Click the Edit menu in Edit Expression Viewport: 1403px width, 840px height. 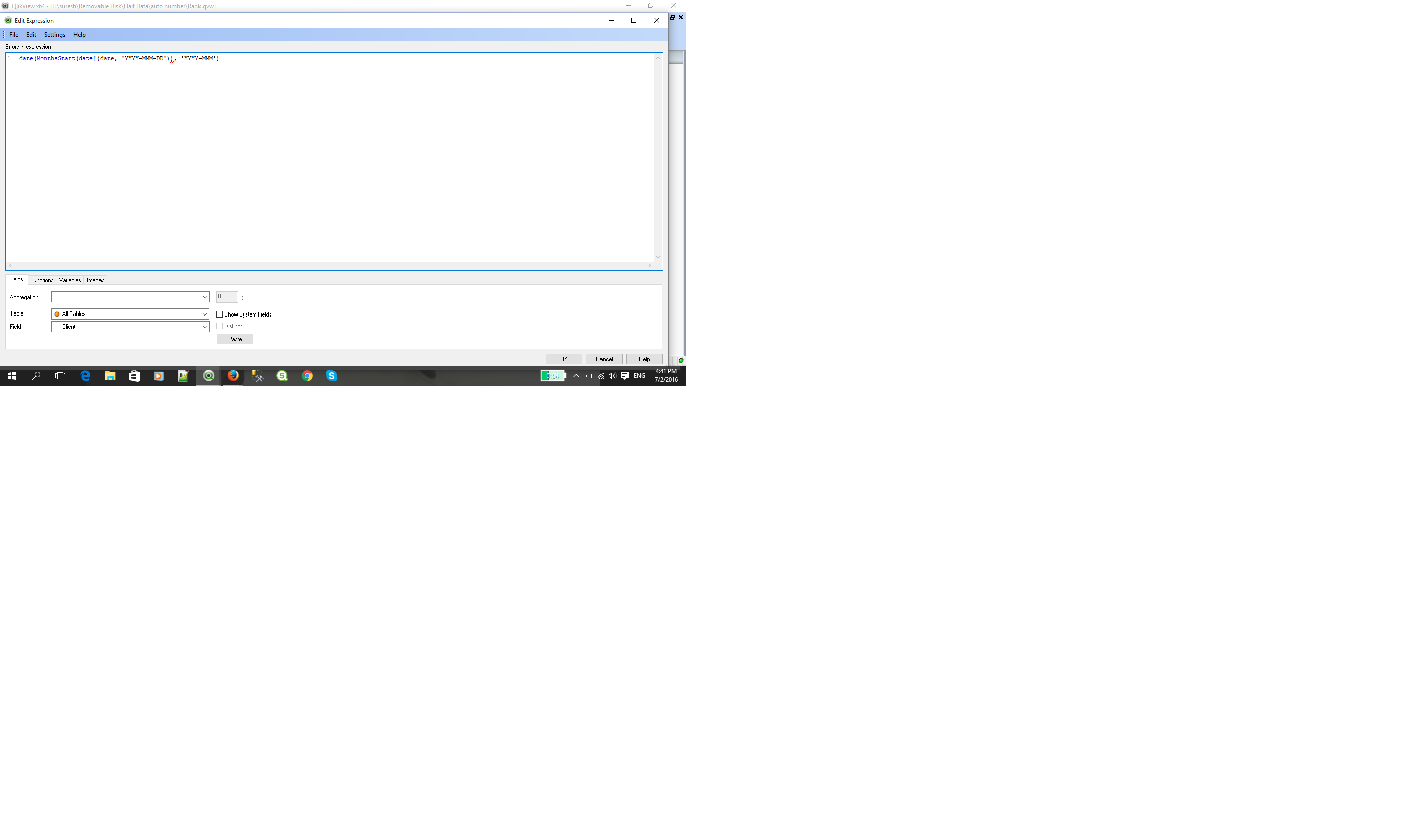tap(31, 33)
